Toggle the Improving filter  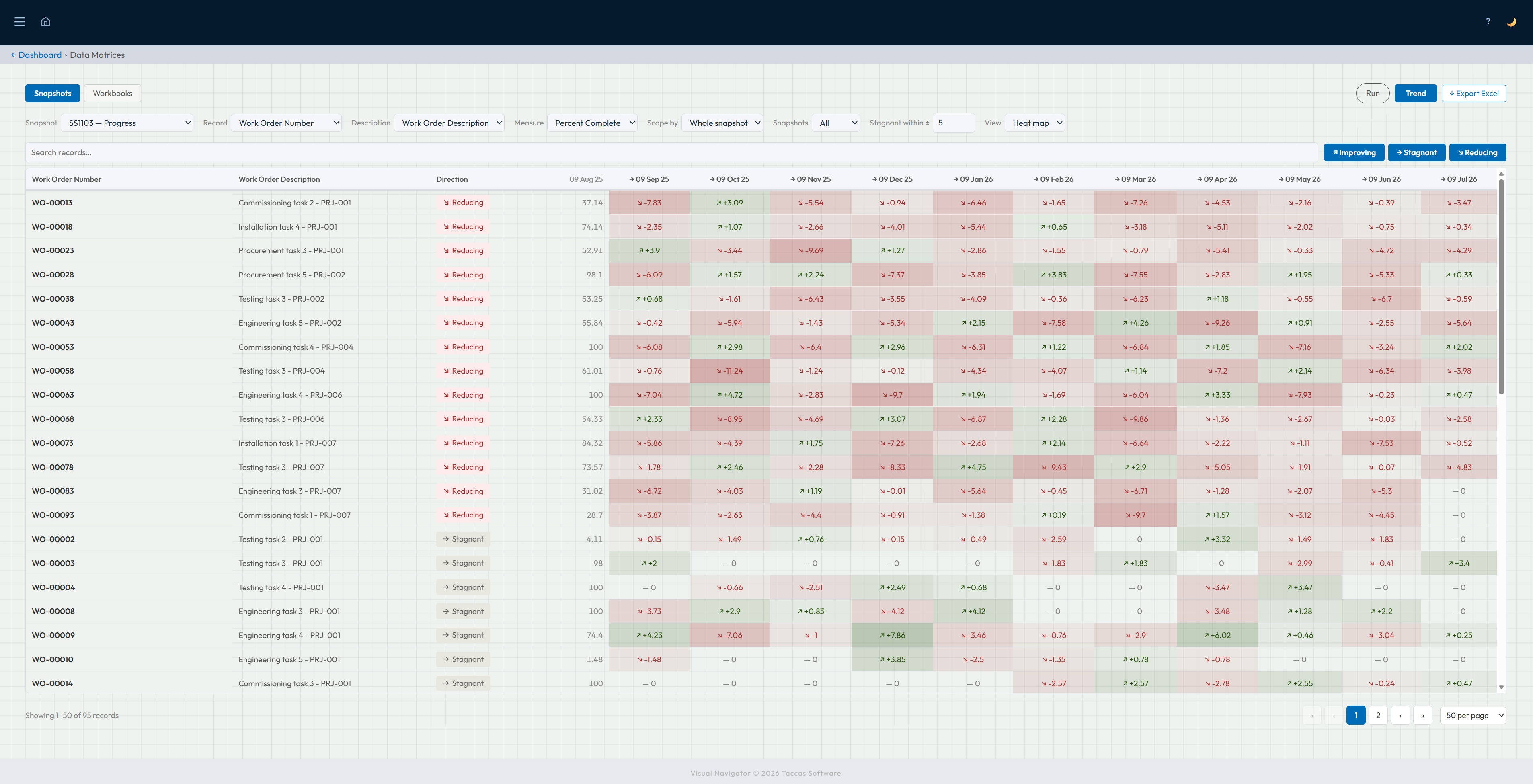coord(1354,152)
